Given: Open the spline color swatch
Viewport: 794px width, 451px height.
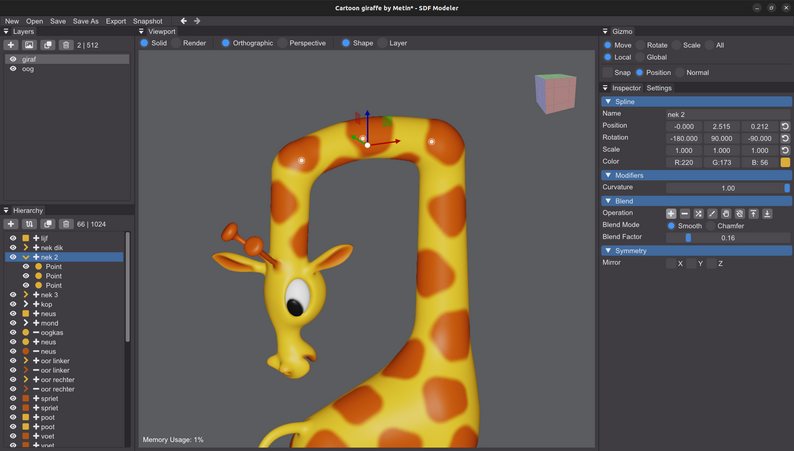Looking at the screenshot, I should 785,162.
